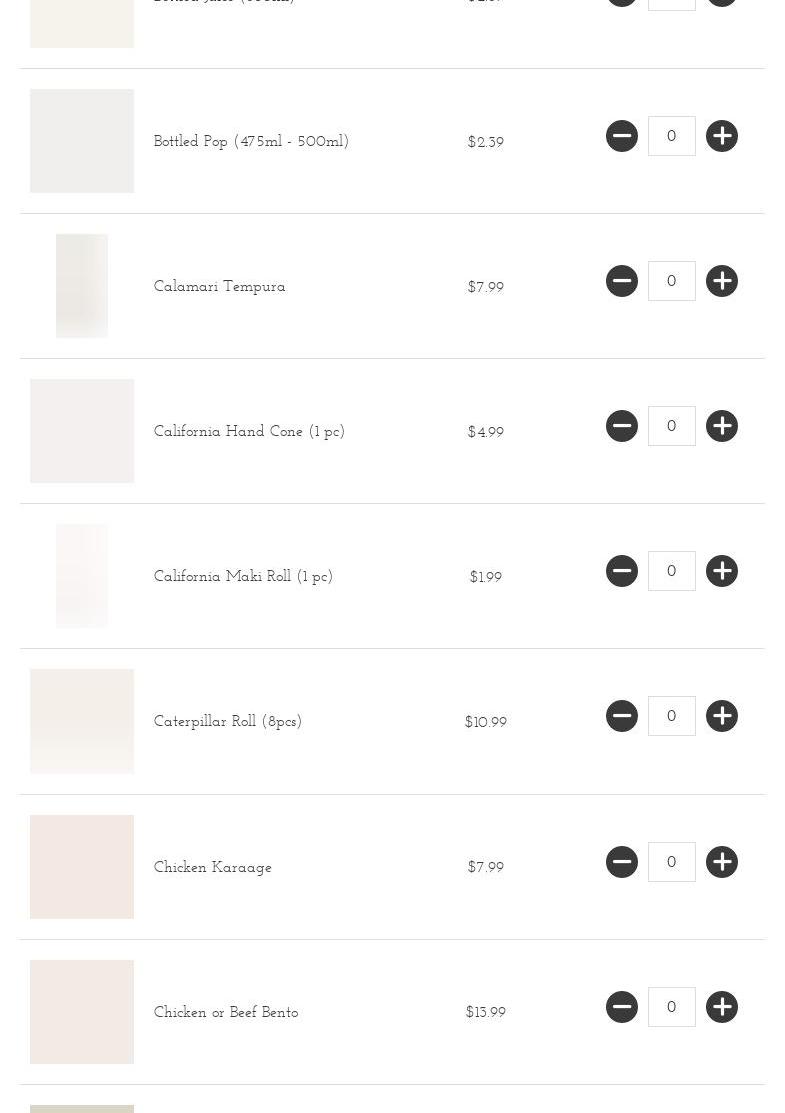Image resolution: width=785 pixels, height=1113 pixels.
Task: Click the minus icon for Caterpillar Roll
Action: point(622,716)
